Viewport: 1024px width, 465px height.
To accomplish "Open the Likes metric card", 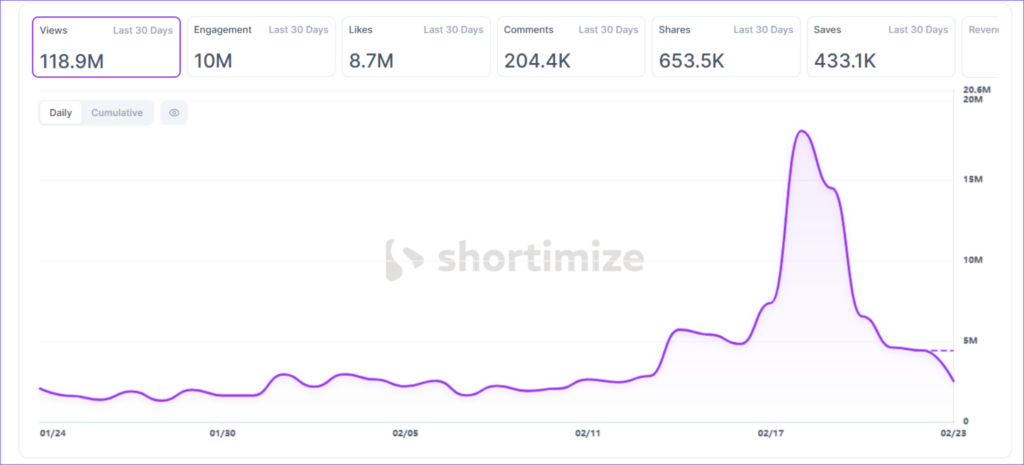I will point(416,46).
